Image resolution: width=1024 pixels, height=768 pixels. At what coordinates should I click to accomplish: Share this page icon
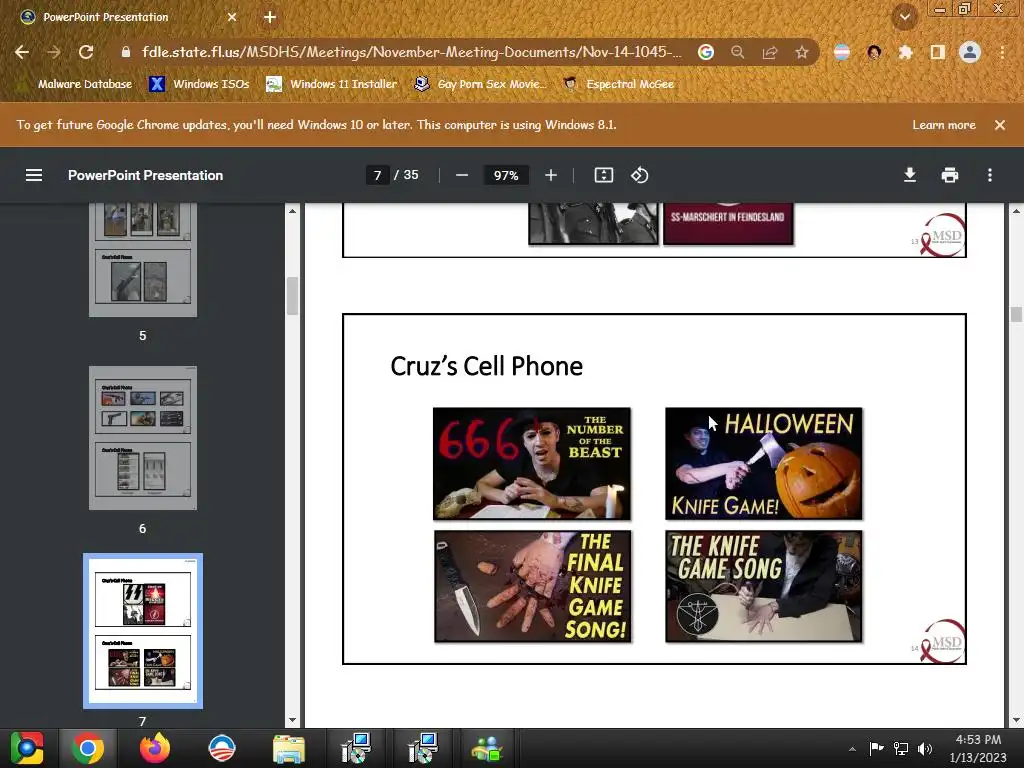769,52
